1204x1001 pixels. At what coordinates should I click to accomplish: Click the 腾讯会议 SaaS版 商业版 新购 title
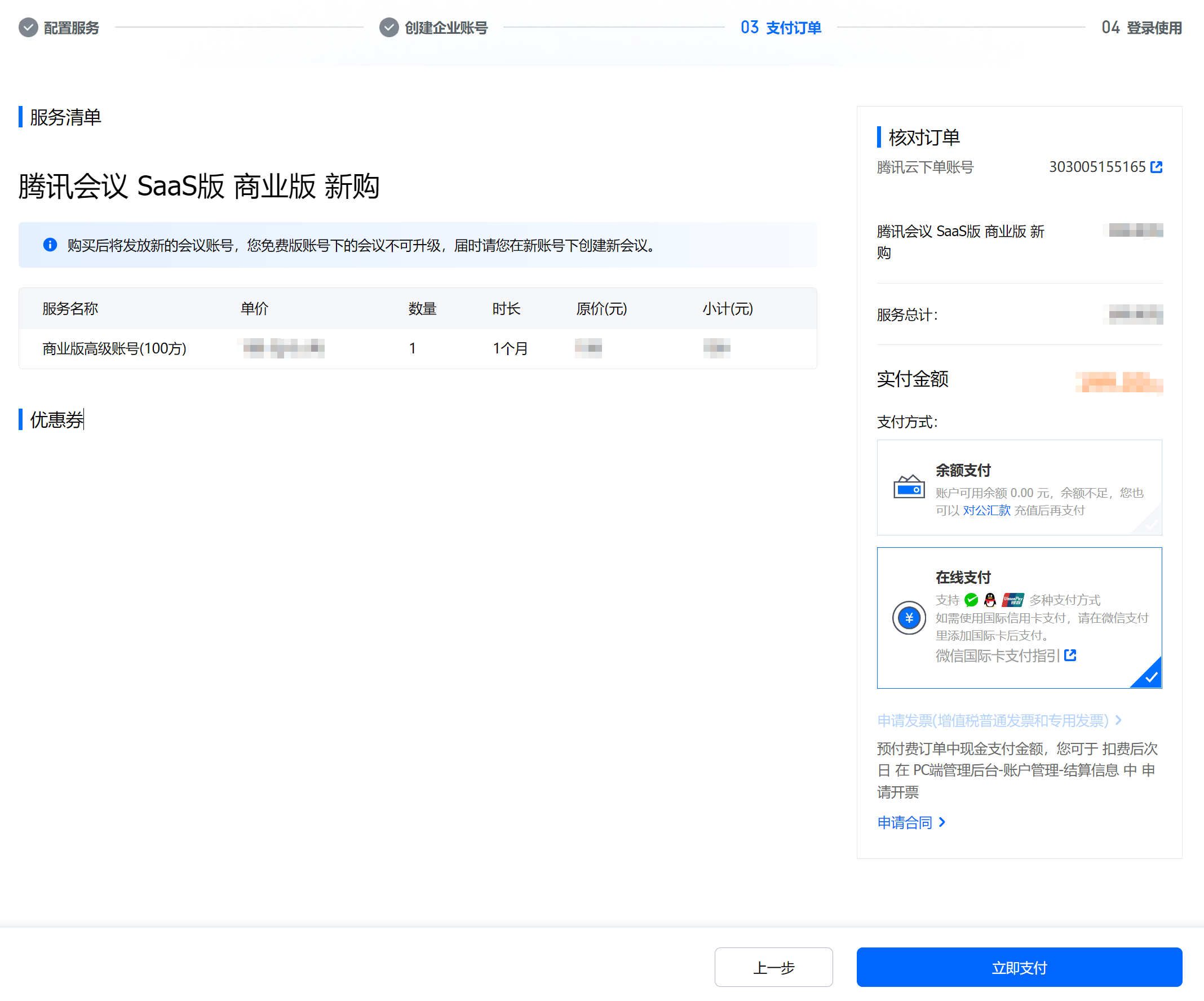coord(199,187)
